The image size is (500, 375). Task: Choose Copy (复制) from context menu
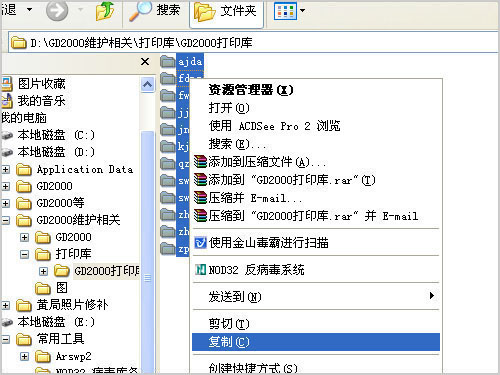(316, 342)
